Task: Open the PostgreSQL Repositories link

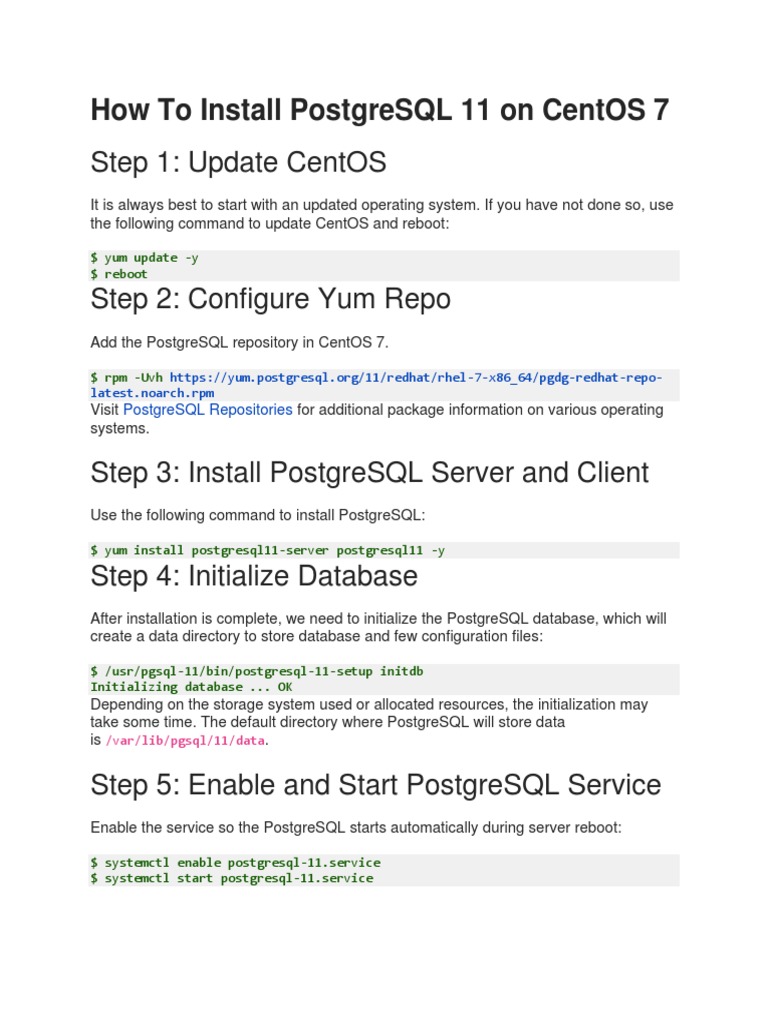Action: pyautogui.click(x=208, y=410)
